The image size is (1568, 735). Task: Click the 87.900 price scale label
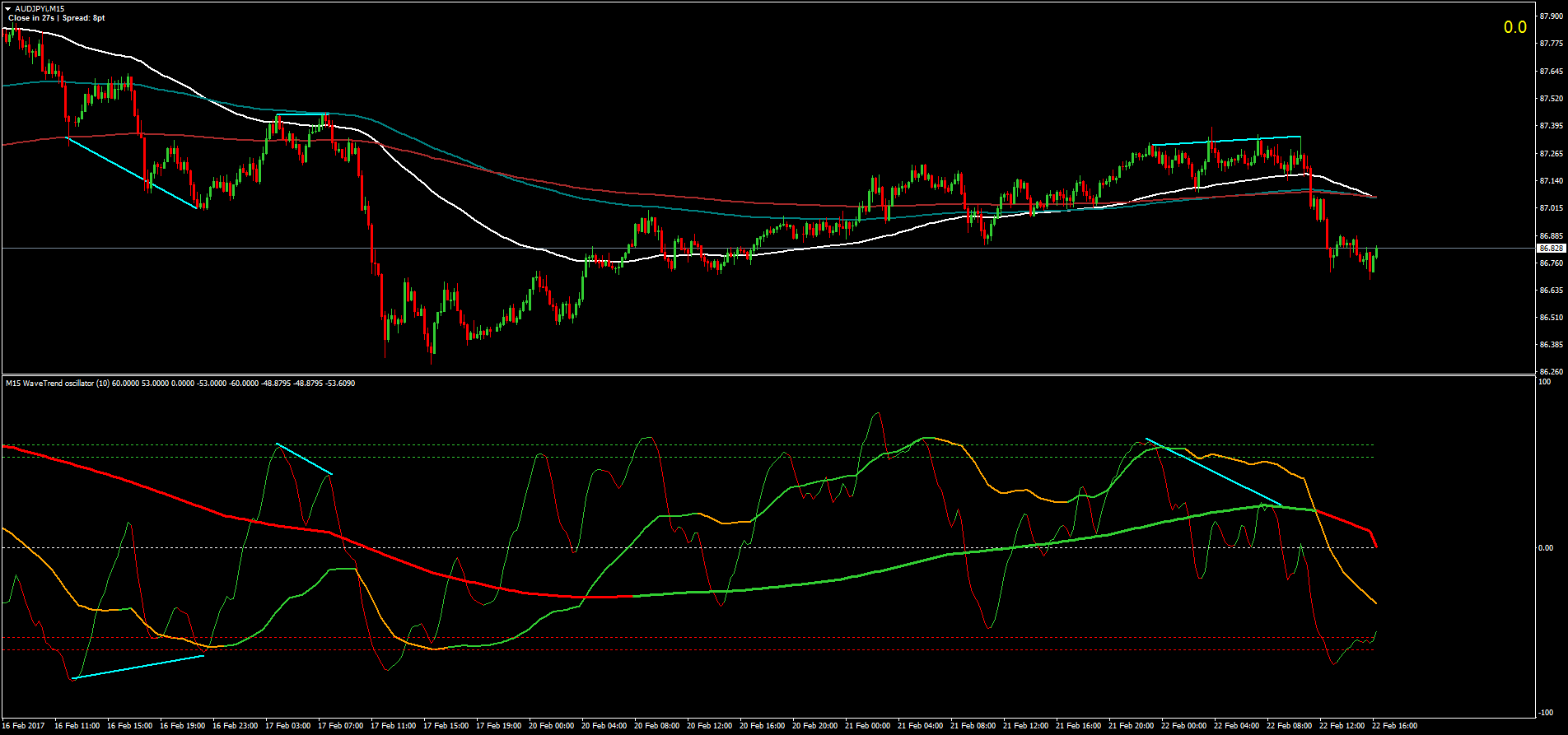(x=1551, y=16)
